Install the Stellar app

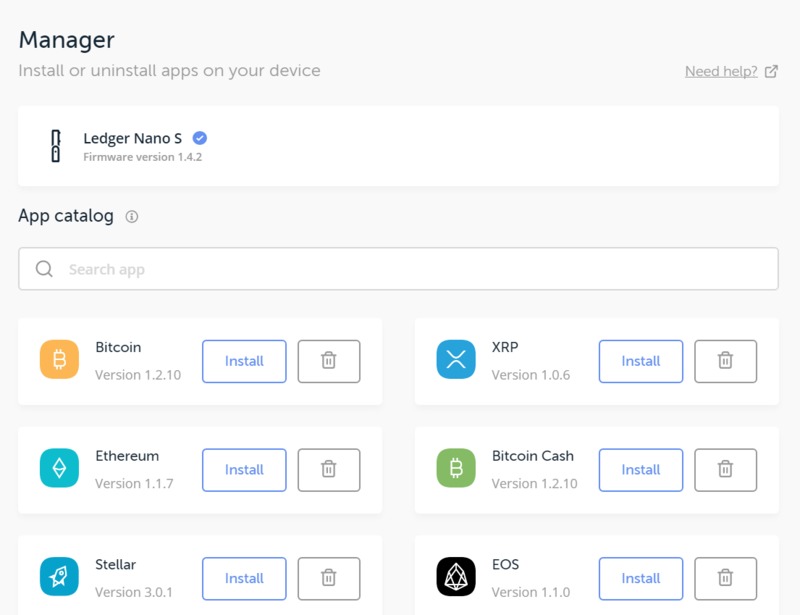coord(244,578)
